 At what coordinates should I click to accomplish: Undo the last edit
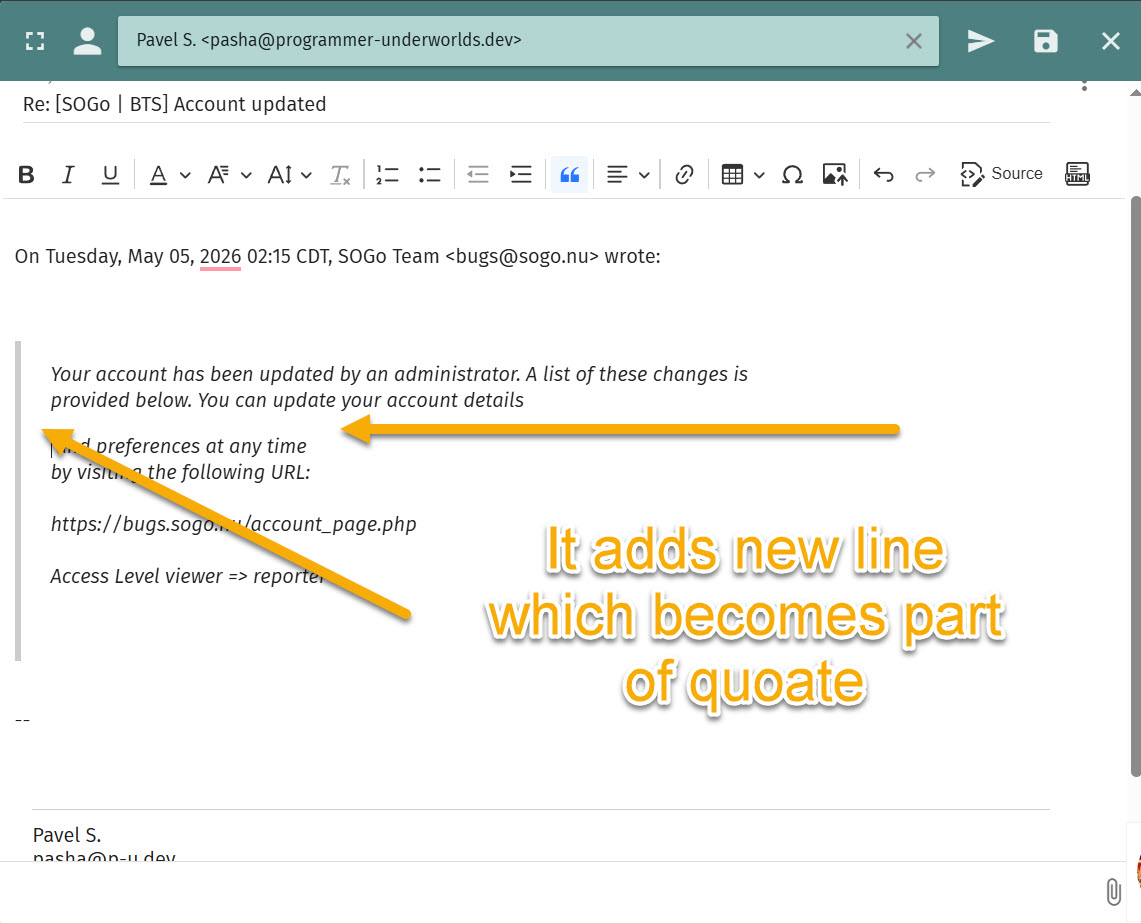pos(883,175)
